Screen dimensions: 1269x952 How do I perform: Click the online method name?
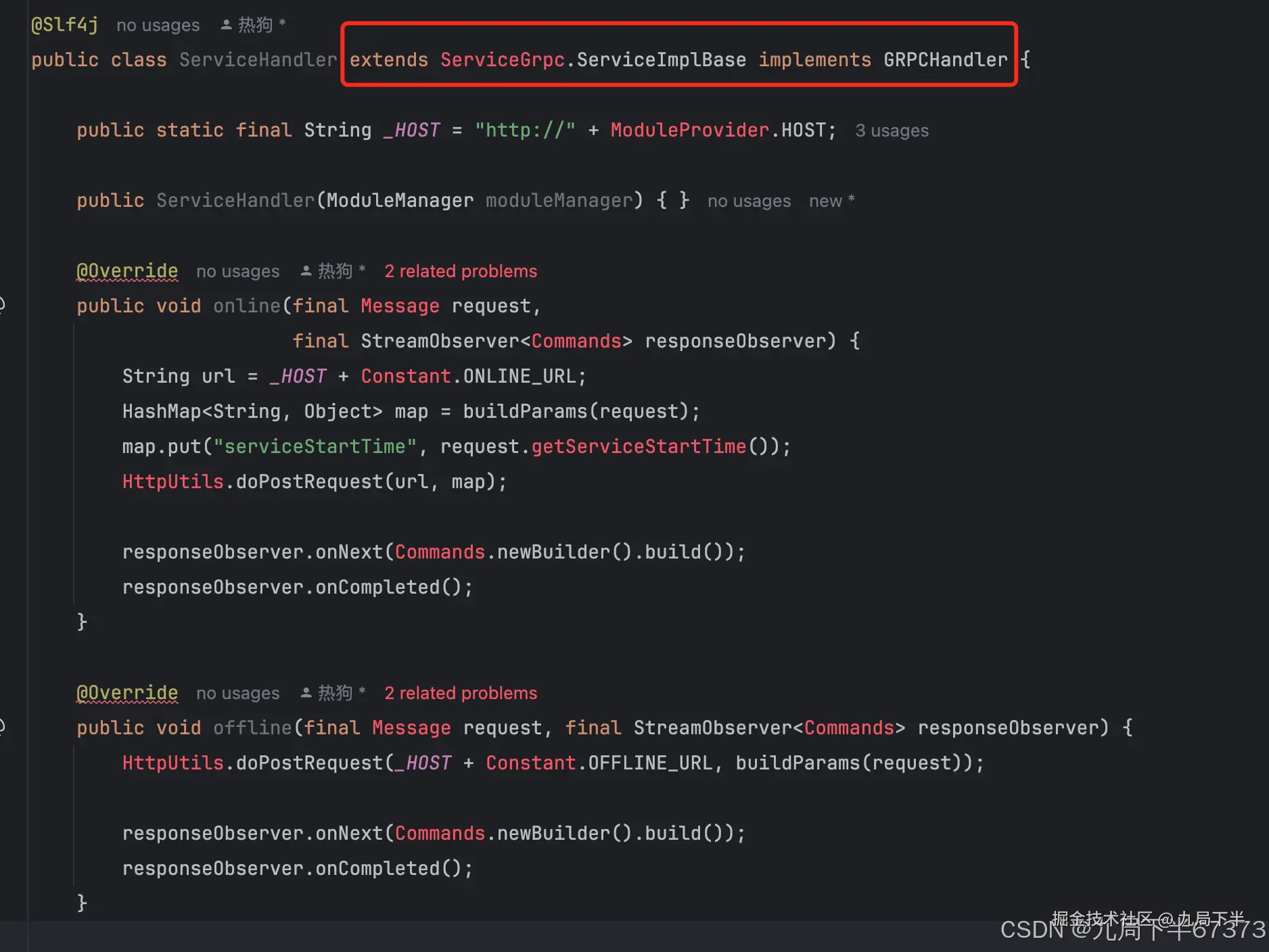(246, 306)
